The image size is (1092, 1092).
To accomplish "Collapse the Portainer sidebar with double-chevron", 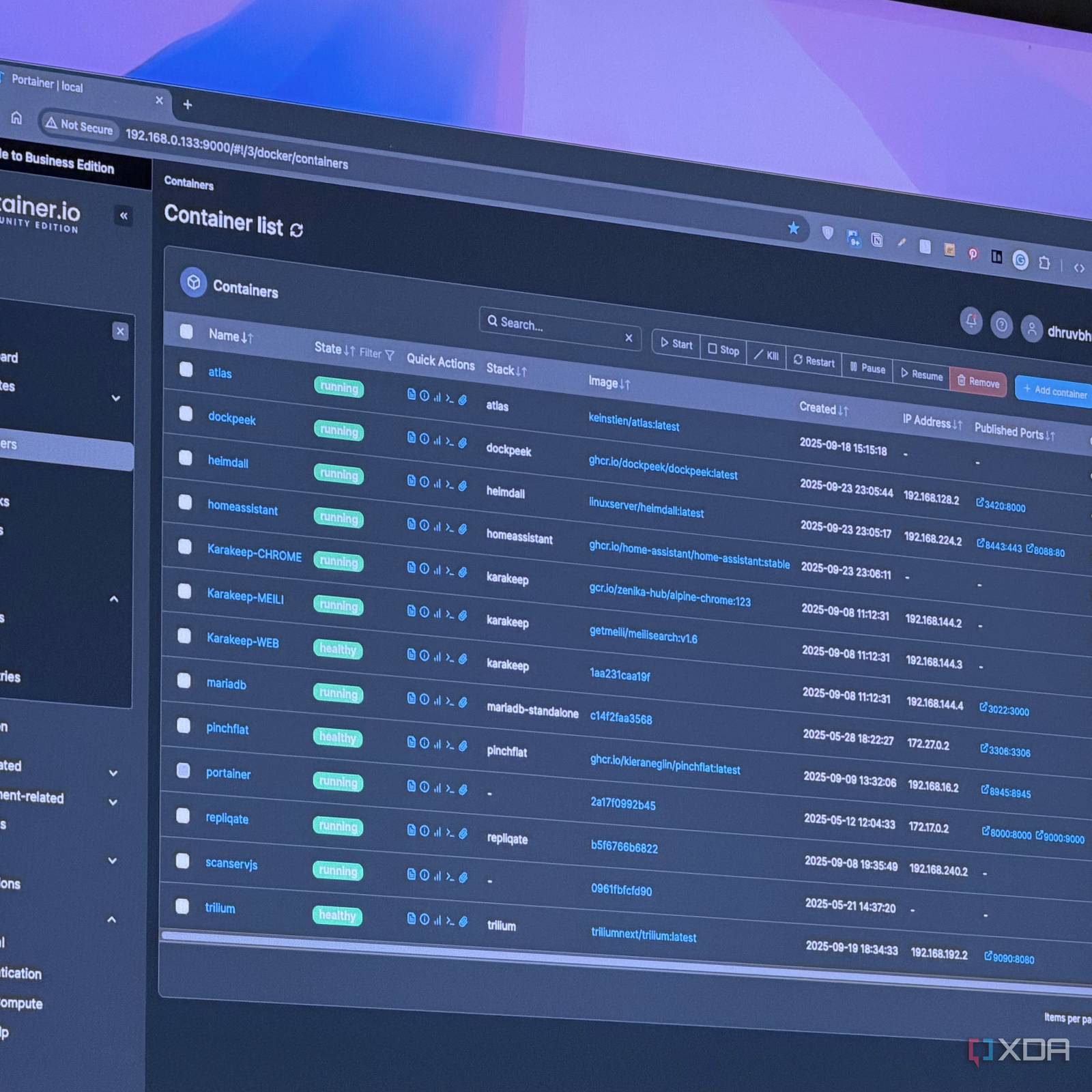I will click(x=124, y=216).
